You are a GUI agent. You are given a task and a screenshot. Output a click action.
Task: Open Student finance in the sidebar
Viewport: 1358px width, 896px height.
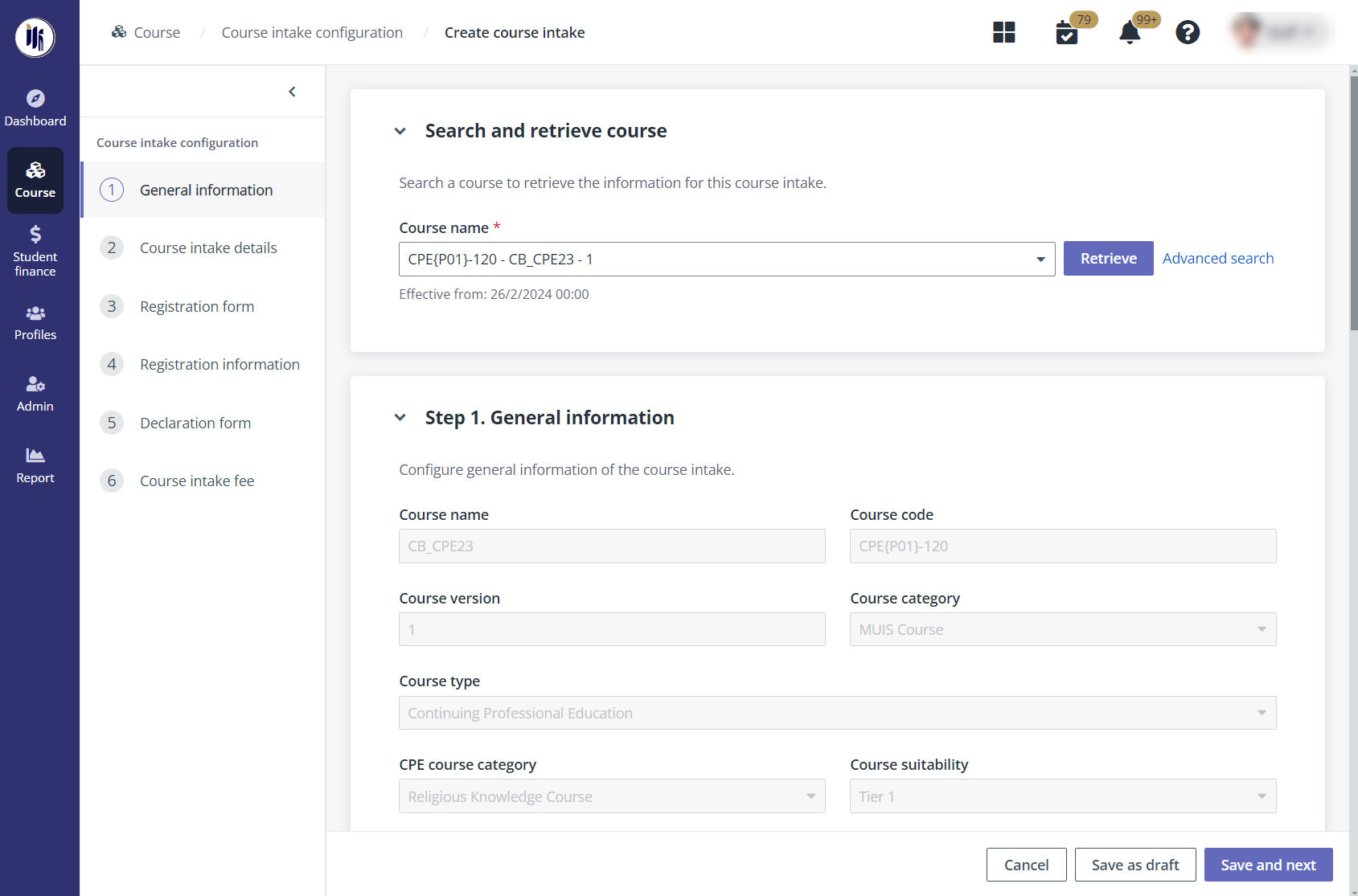35,252
